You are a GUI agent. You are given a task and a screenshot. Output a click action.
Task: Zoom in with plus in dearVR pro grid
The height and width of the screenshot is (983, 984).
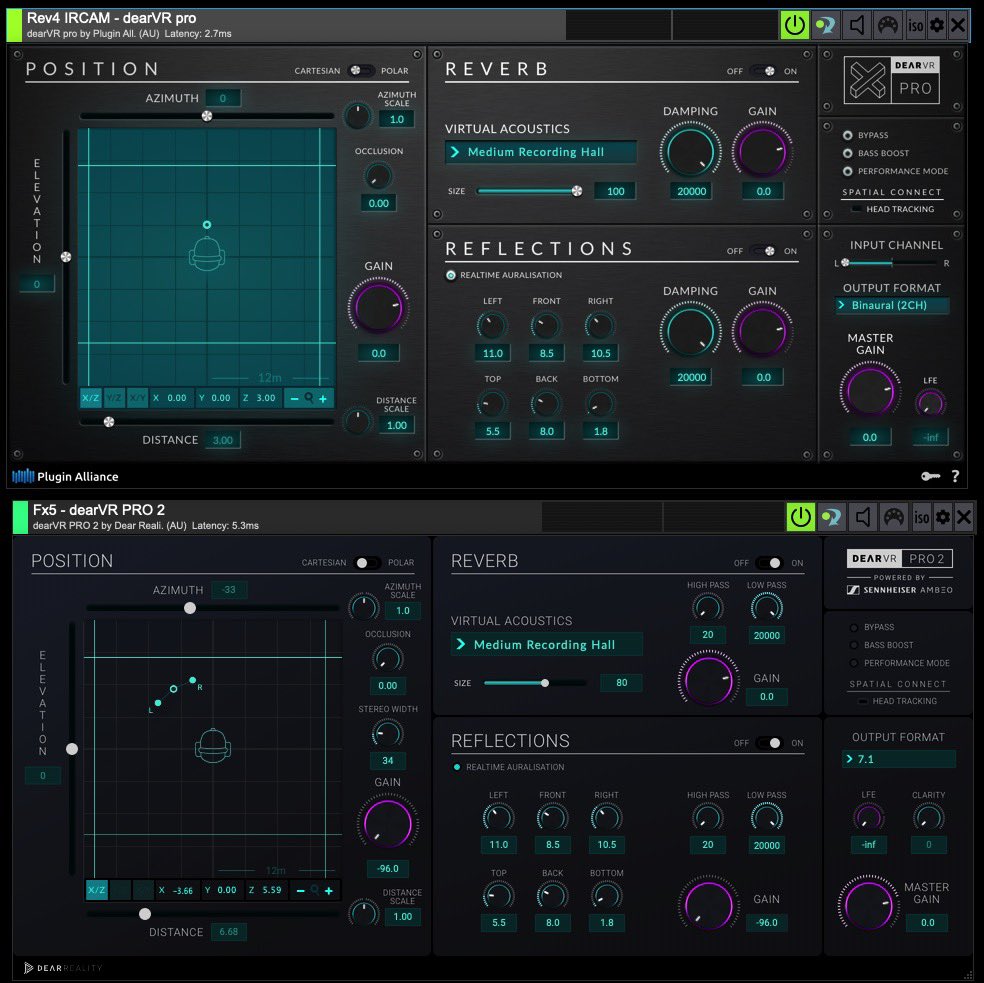[323, 399]
